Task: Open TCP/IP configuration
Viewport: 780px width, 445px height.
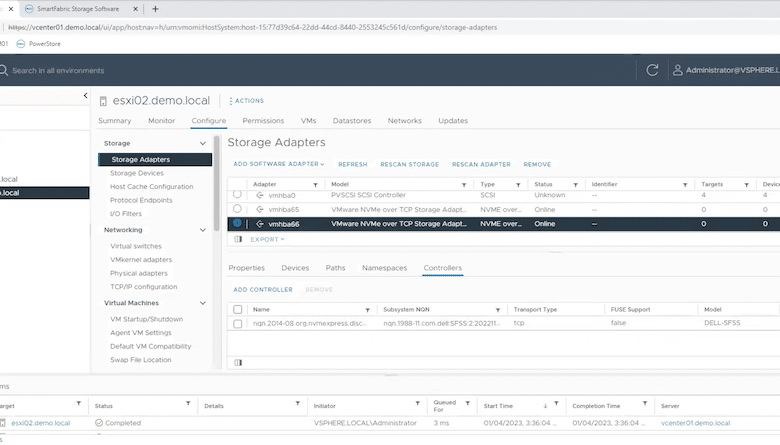Action: click(143, 286)
